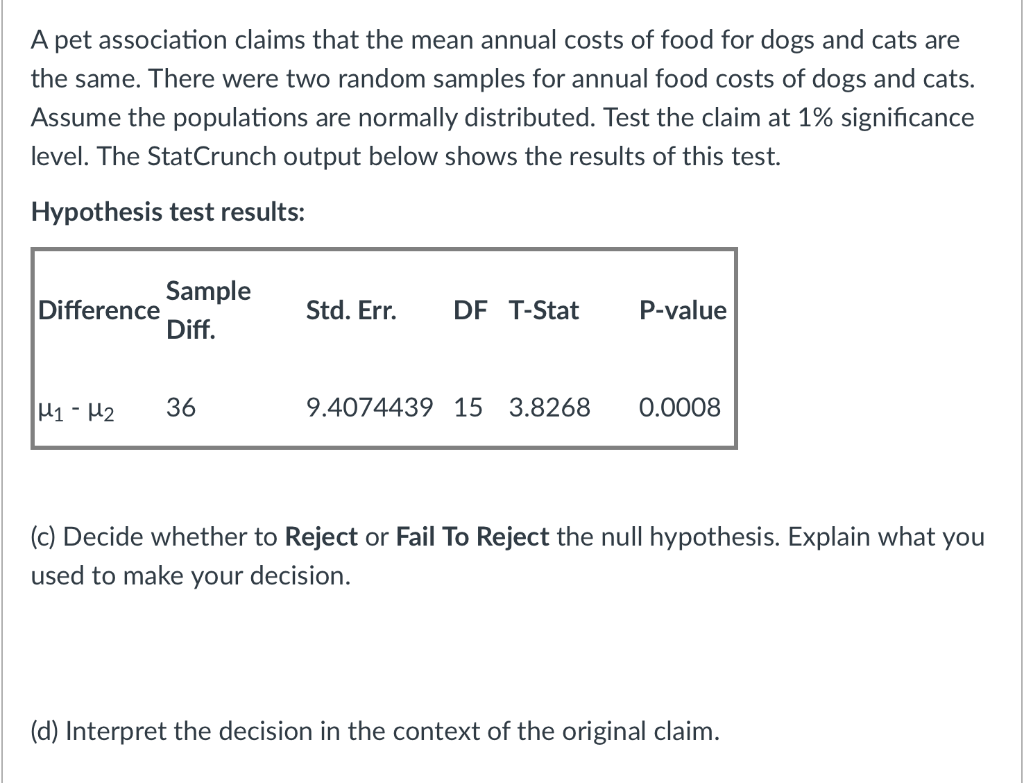Select the Sample Diff. column header
Image resolution: width=1024 pixels, height=783 pixels.
tap(208, 310)
